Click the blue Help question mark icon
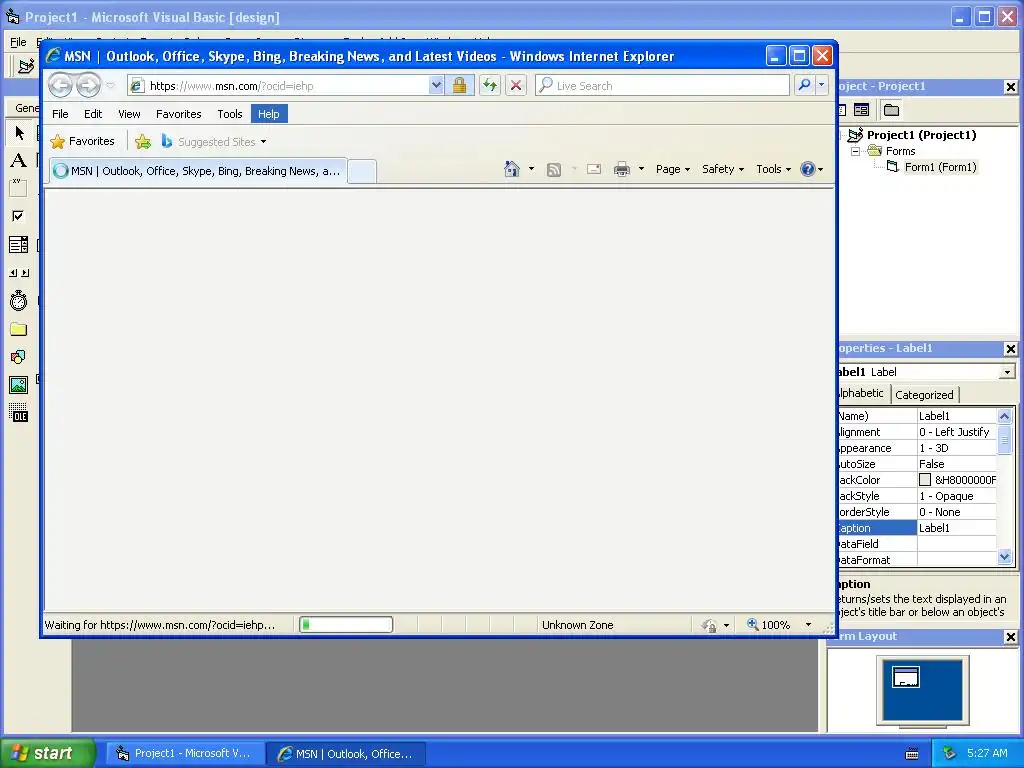The image size is (1024, 768). [808, 169]
